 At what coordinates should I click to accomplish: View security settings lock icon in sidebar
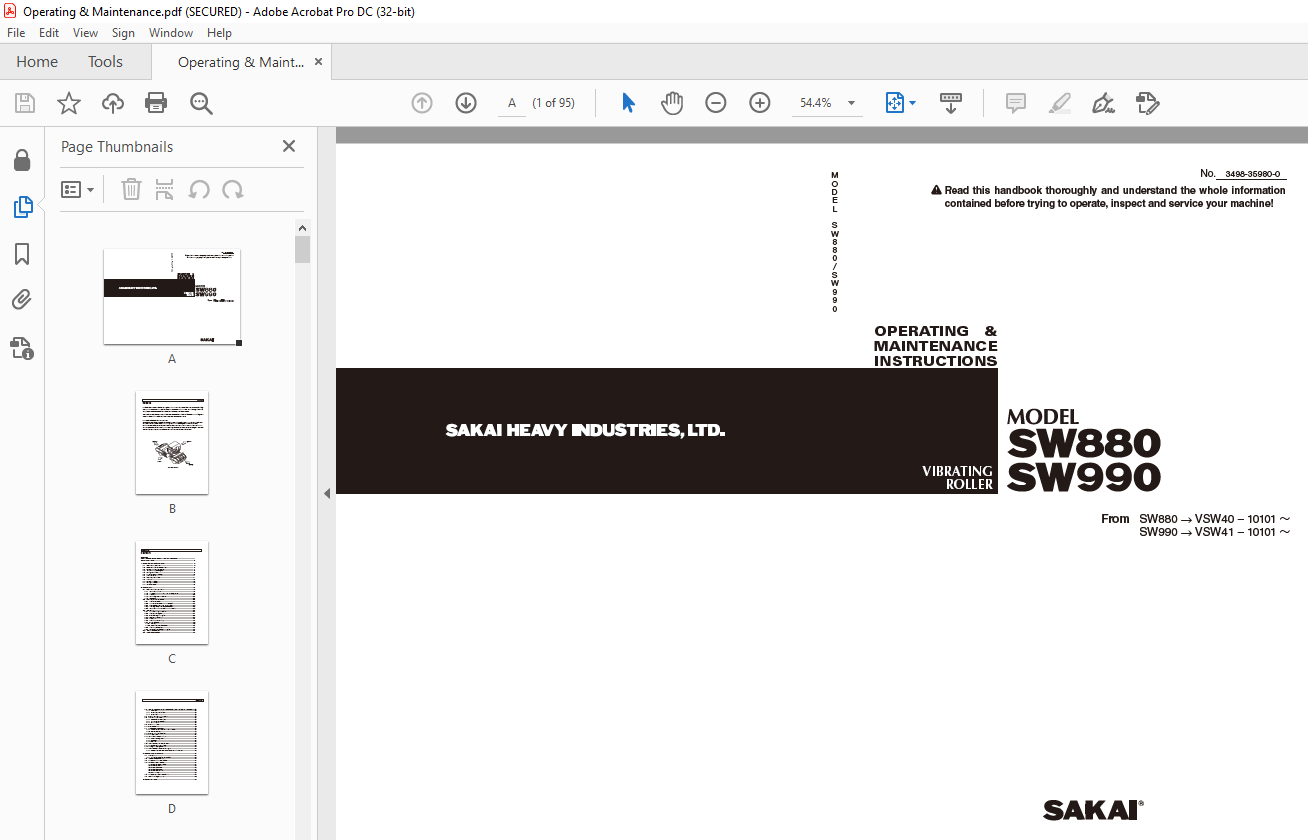pos(22,160)
